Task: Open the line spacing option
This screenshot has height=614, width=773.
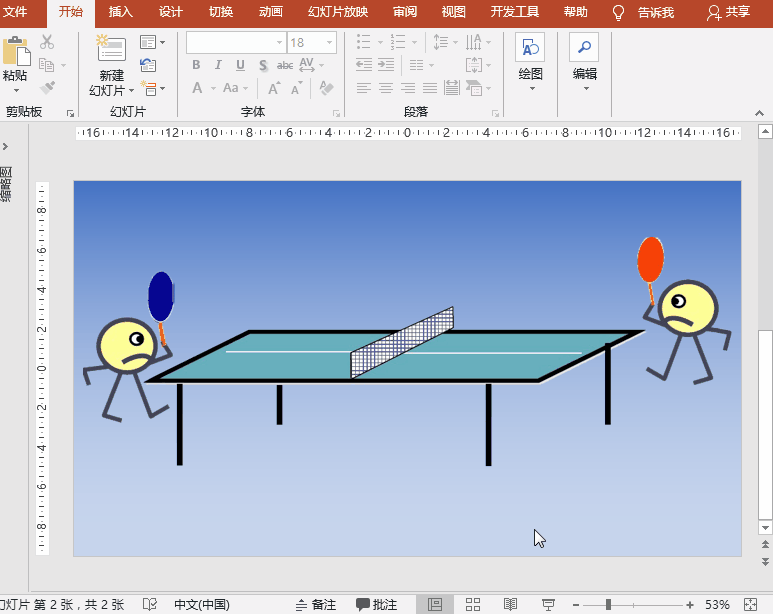Action: 440,42
